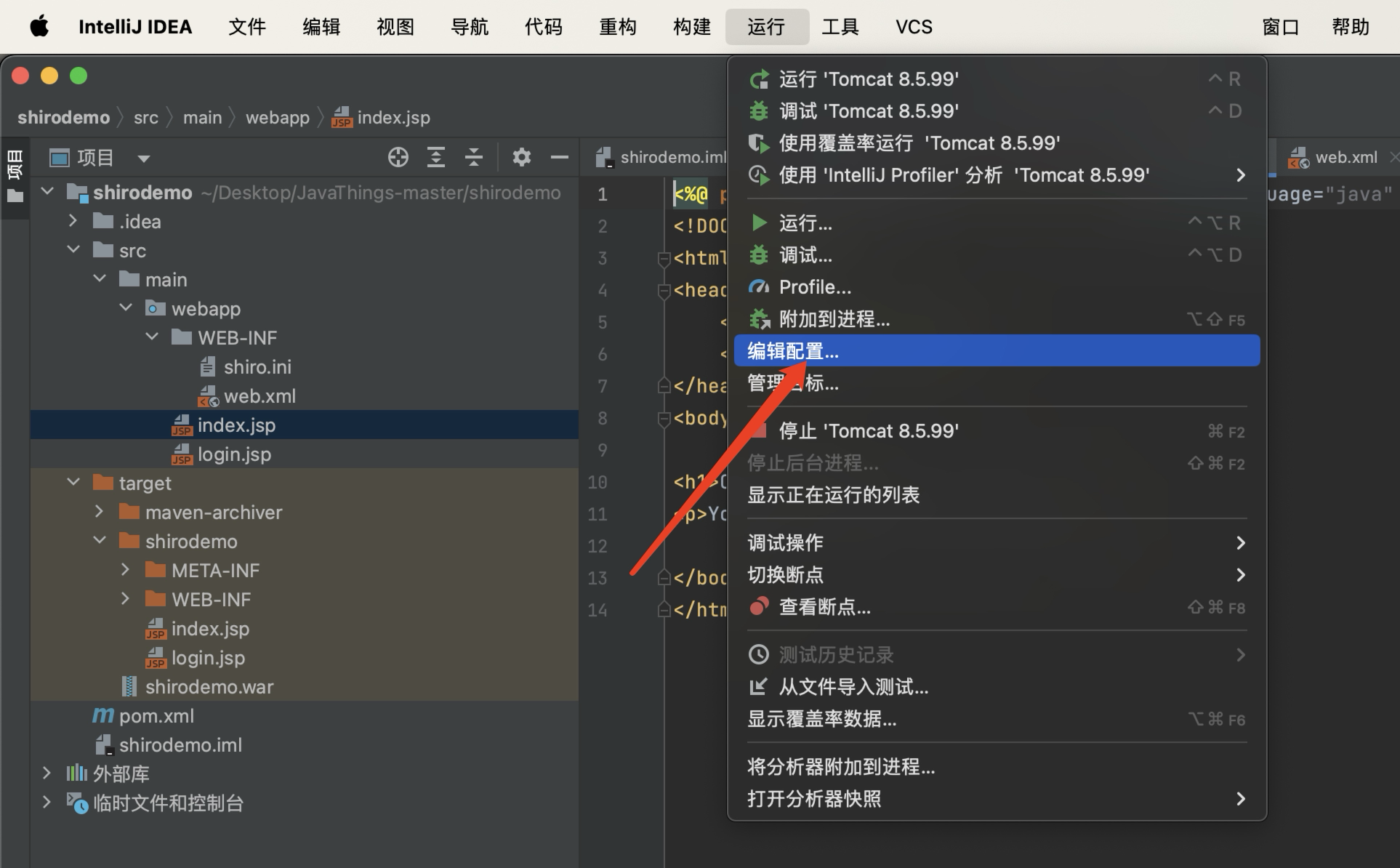Click webapp in the breadcrumb path
Image resolution: width=1400 pixels, height=868 pixels.
point(278,117)
